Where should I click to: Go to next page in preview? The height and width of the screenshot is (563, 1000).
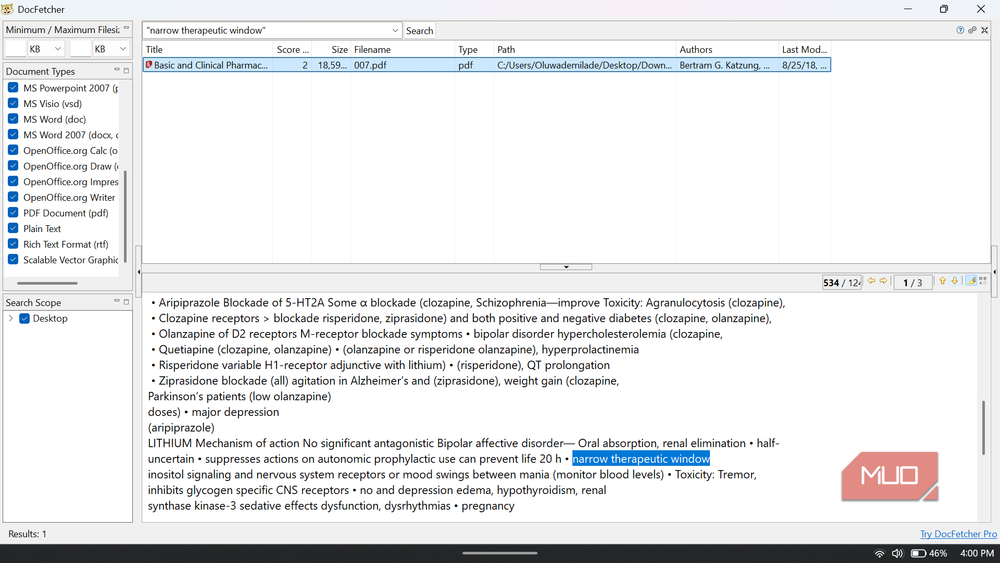[x=883, y=281]
